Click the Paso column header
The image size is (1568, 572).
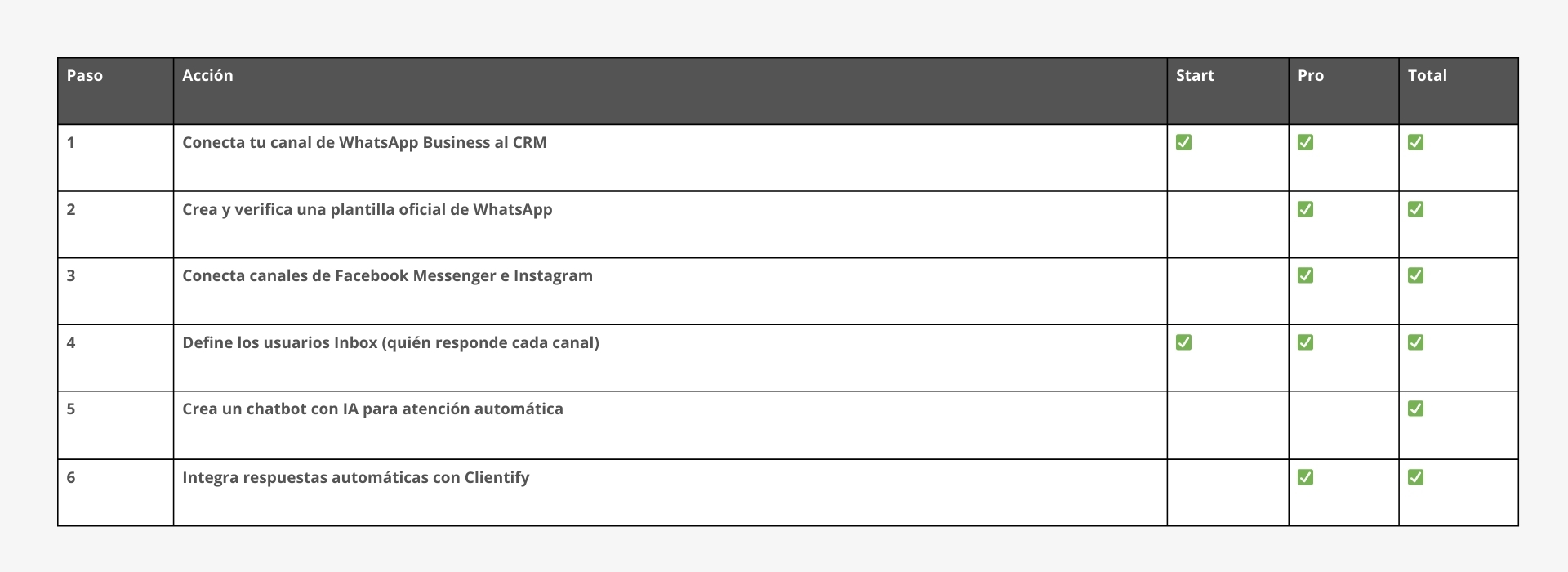click(85, 76)
